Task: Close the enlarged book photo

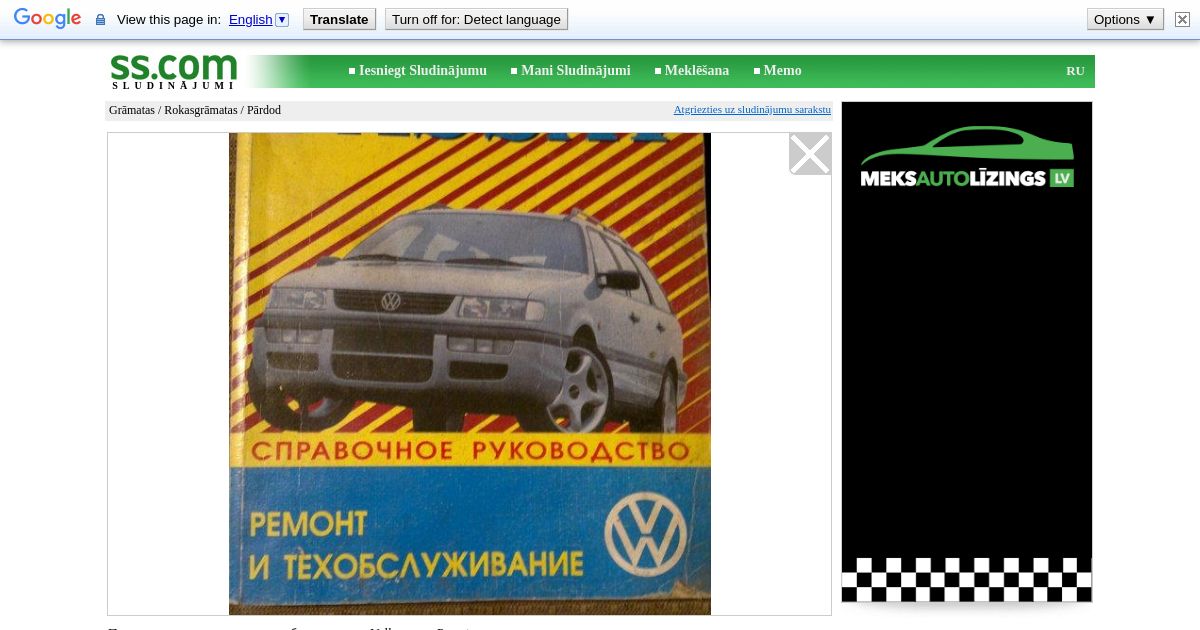Action: click(810, 154)
